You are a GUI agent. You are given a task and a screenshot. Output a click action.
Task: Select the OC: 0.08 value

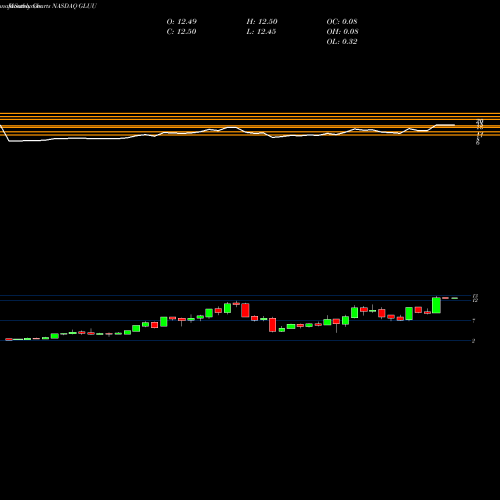click(x=342, y=21)
